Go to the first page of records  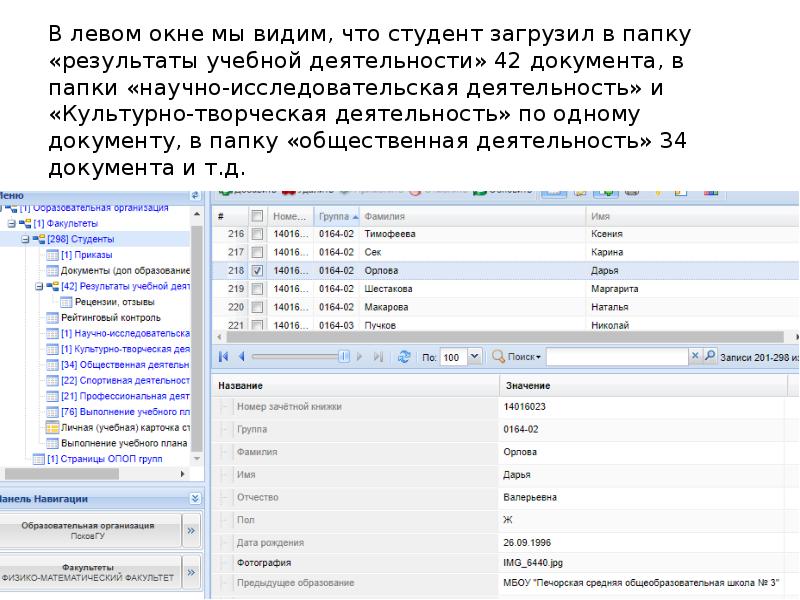pyautogui.click(x=223, y=357)
